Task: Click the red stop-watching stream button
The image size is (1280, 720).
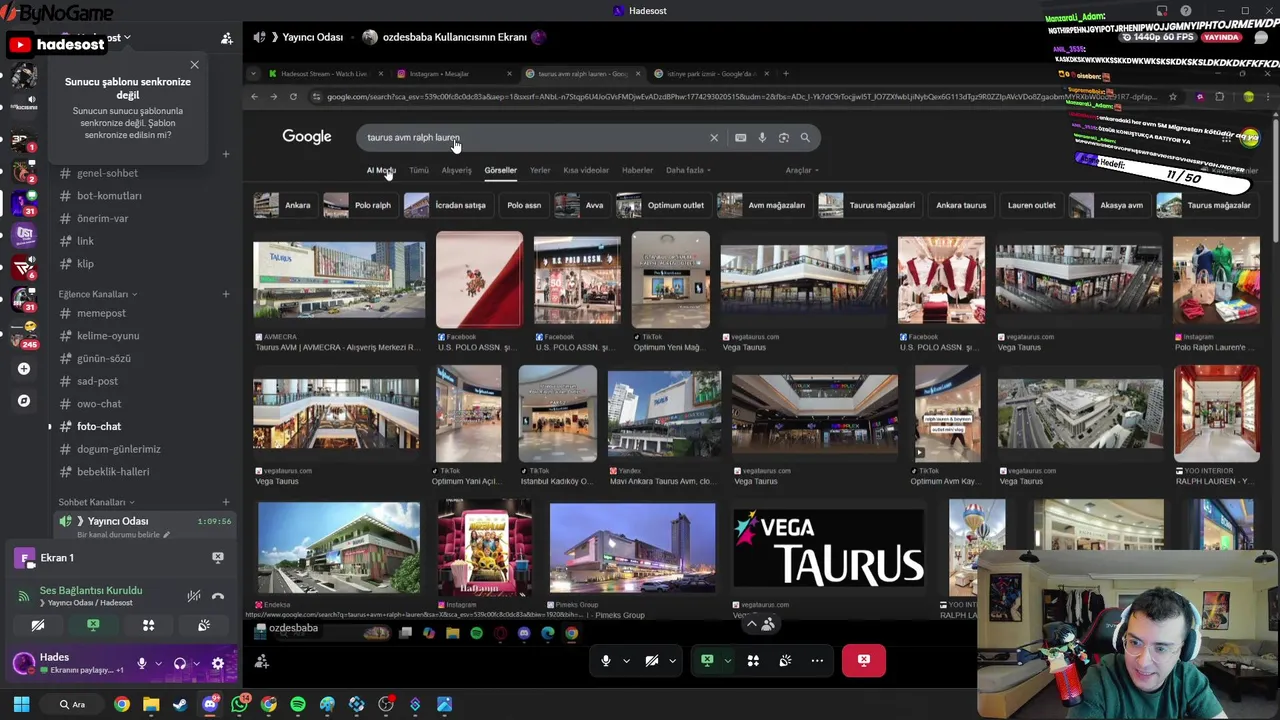Action: click(x=864, y=660)
